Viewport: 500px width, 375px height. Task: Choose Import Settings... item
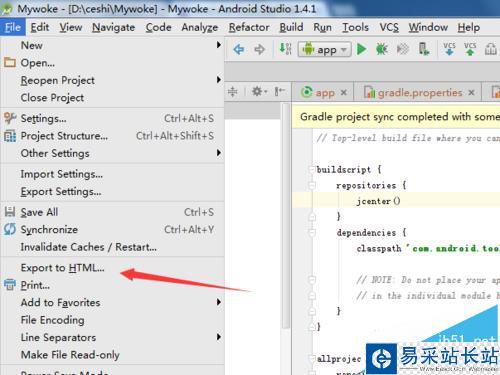[x=112, y=174]
